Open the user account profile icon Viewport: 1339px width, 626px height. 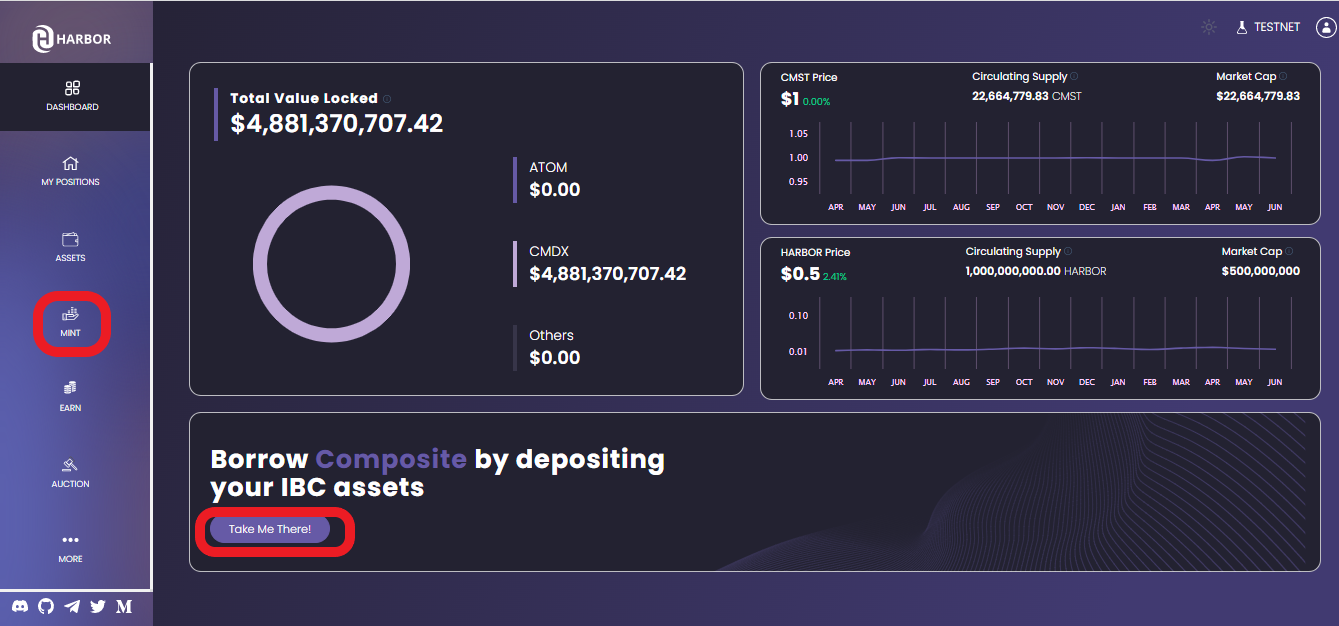pyautogui.click(x=1326, y=27)
